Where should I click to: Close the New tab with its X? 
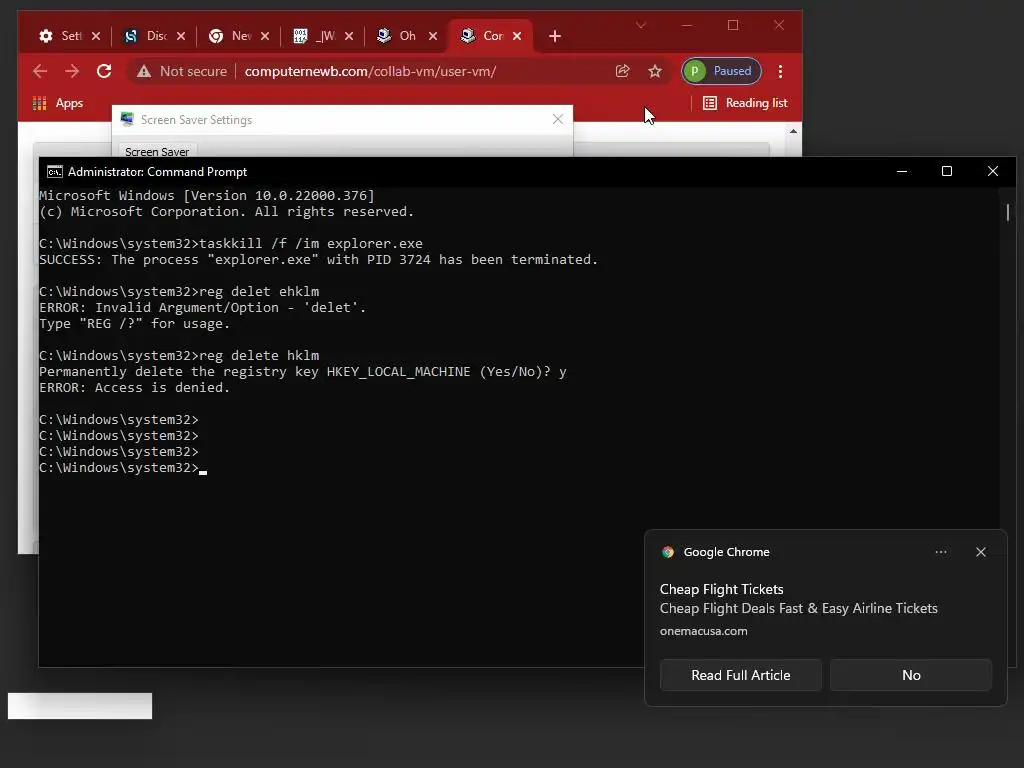tap(264, 36)
